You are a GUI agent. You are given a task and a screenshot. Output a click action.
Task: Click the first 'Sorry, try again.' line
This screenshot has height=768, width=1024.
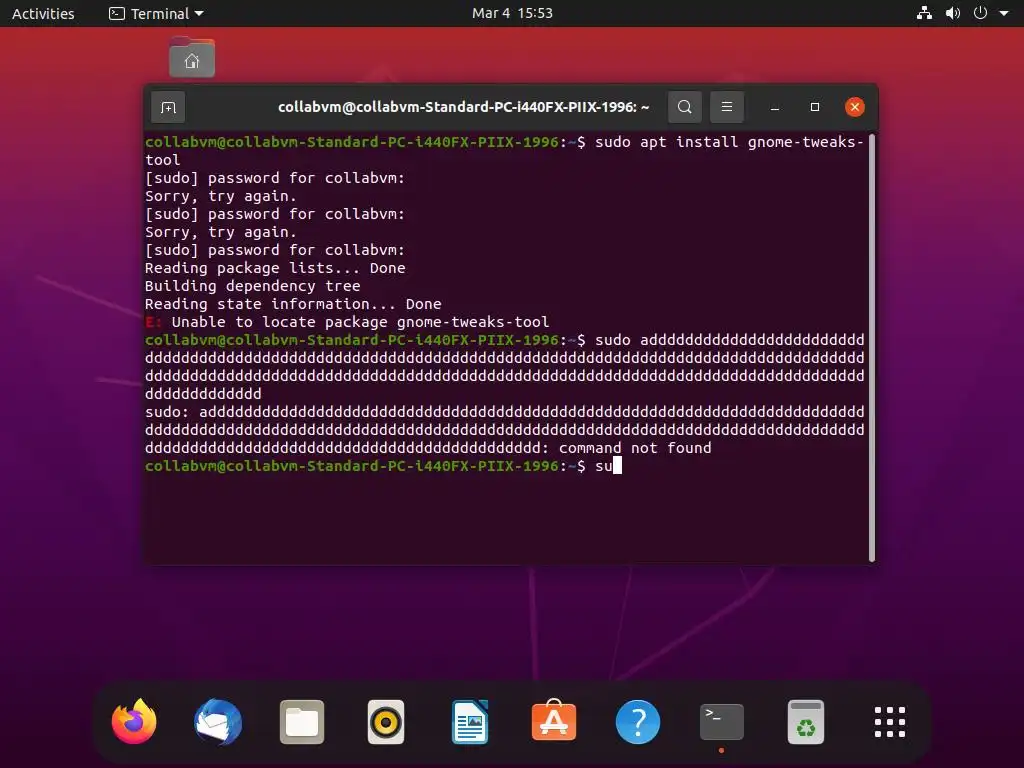(221, 196)
